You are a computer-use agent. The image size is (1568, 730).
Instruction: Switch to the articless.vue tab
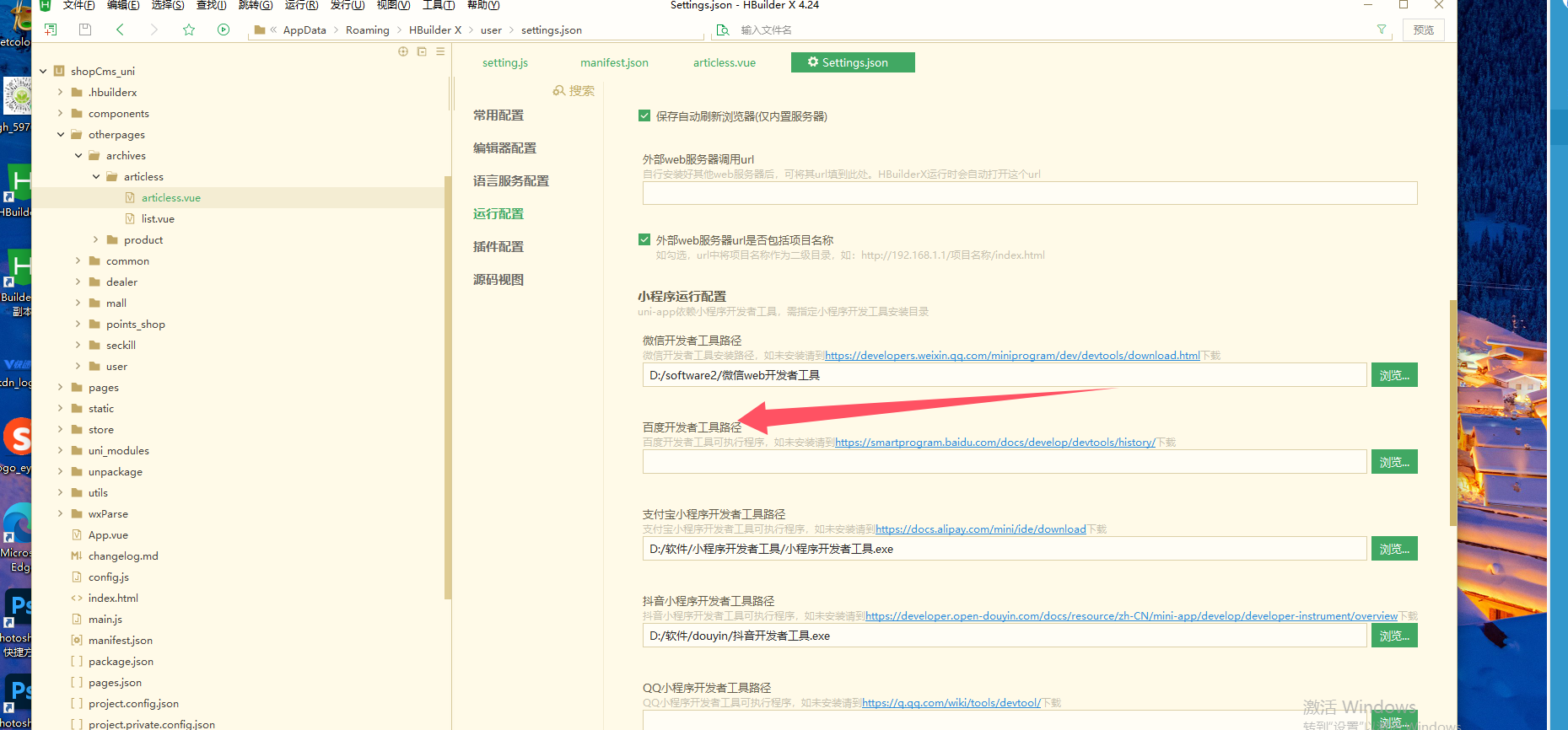point(725,62)
